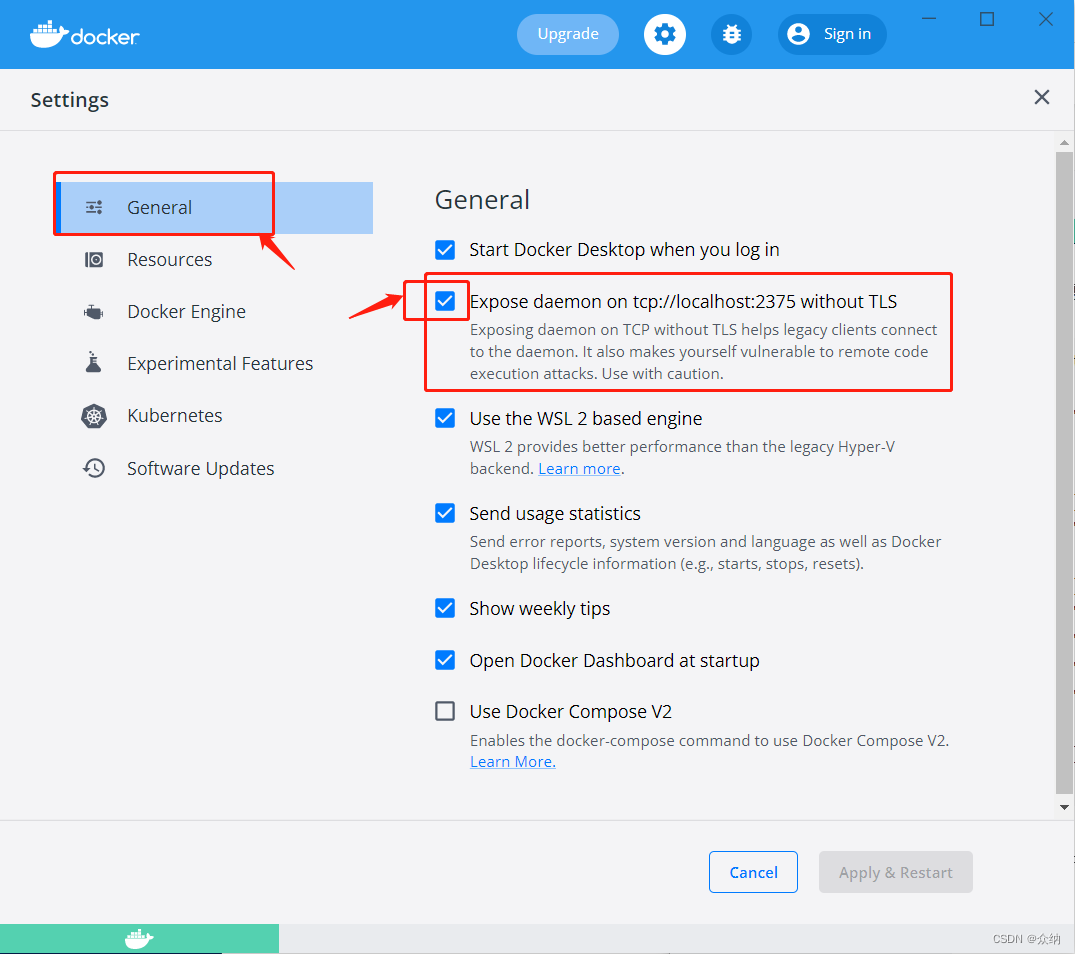The height and width of the screenshot is (954, 1075).
Task: Disable exposing daemon on tcp://localhost:2375
Action: pos(444,300)
